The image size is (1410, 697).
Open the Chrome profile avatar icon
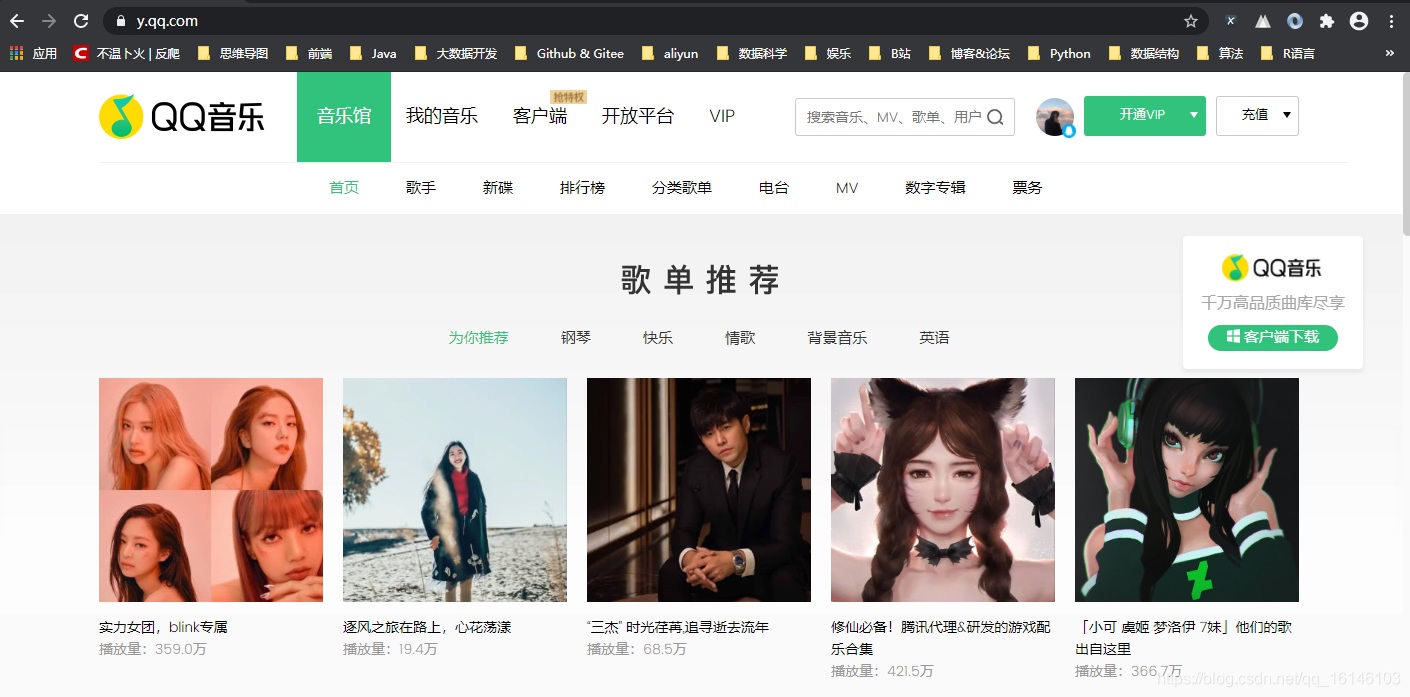click(x=1358, y=21)
